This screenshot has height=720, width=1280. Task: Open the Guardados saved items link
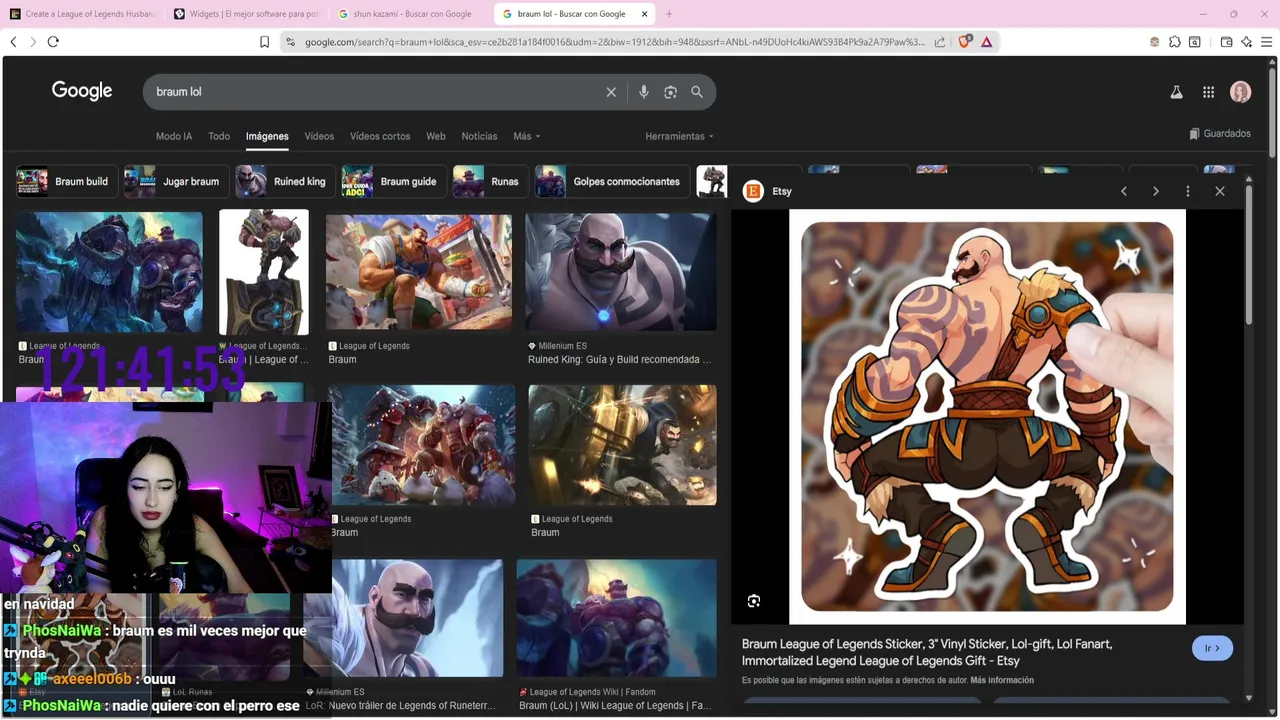1220,134
